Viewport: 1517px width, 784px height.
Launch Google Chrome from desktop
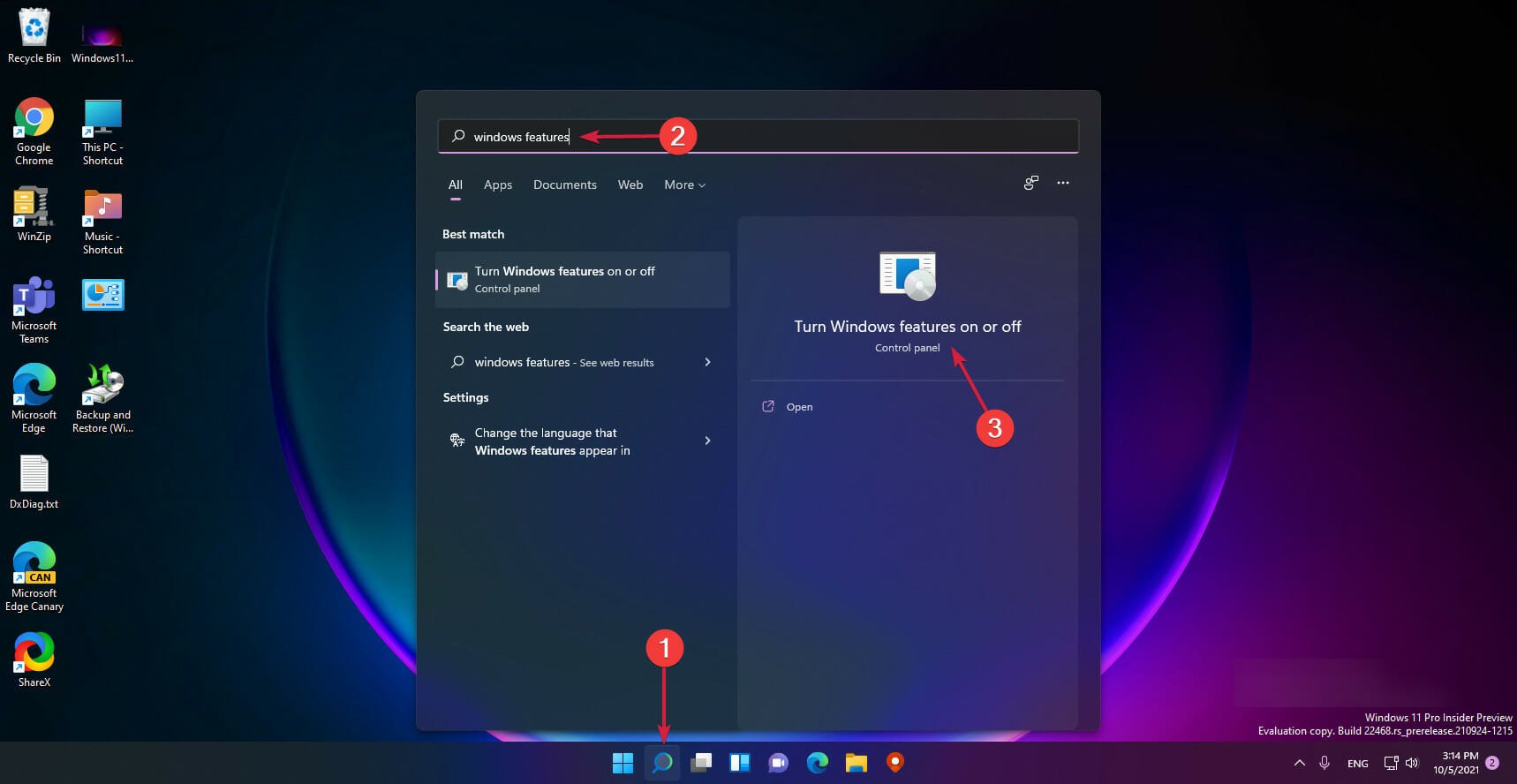point(34,132)
